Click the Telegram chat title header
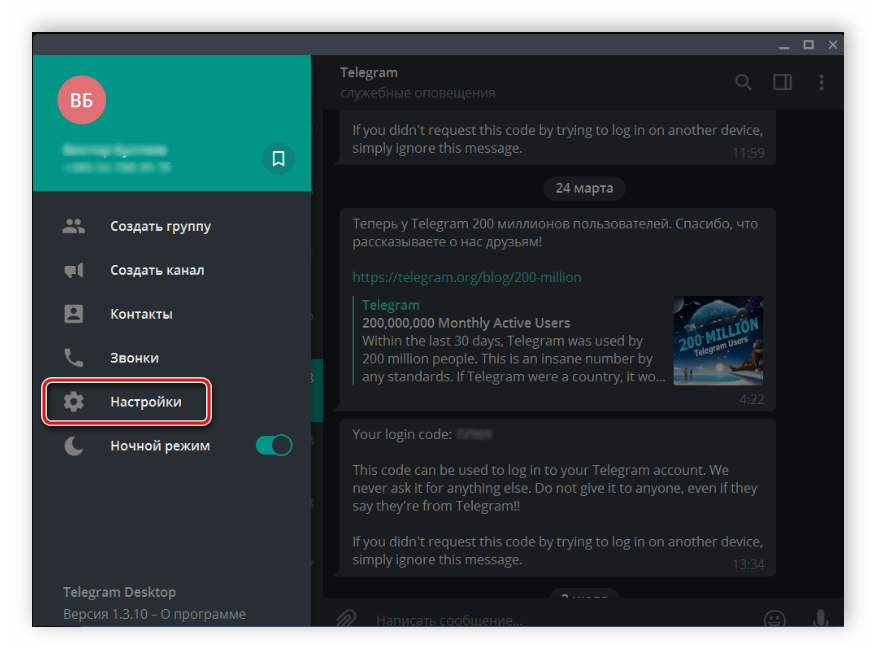 [369, 73]
